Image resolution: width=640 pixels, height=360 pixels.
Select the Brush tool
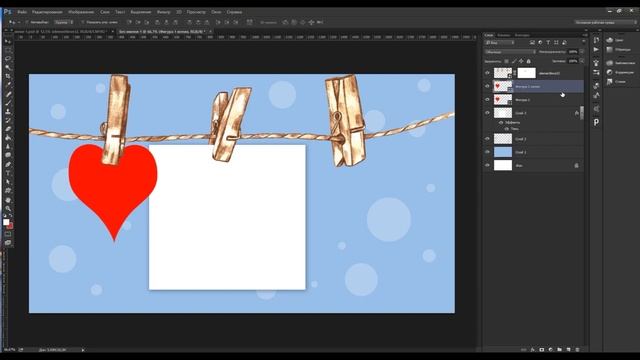(x=8, y=102)
